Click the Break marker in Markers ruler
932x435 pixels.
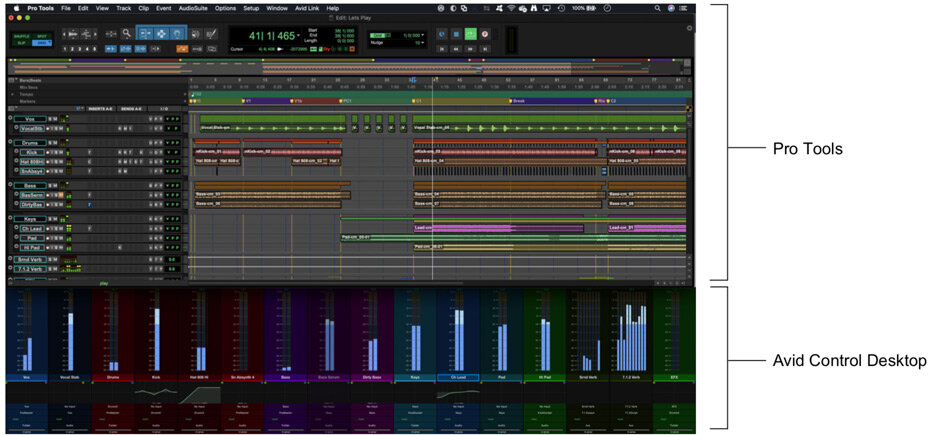point(519,101)
